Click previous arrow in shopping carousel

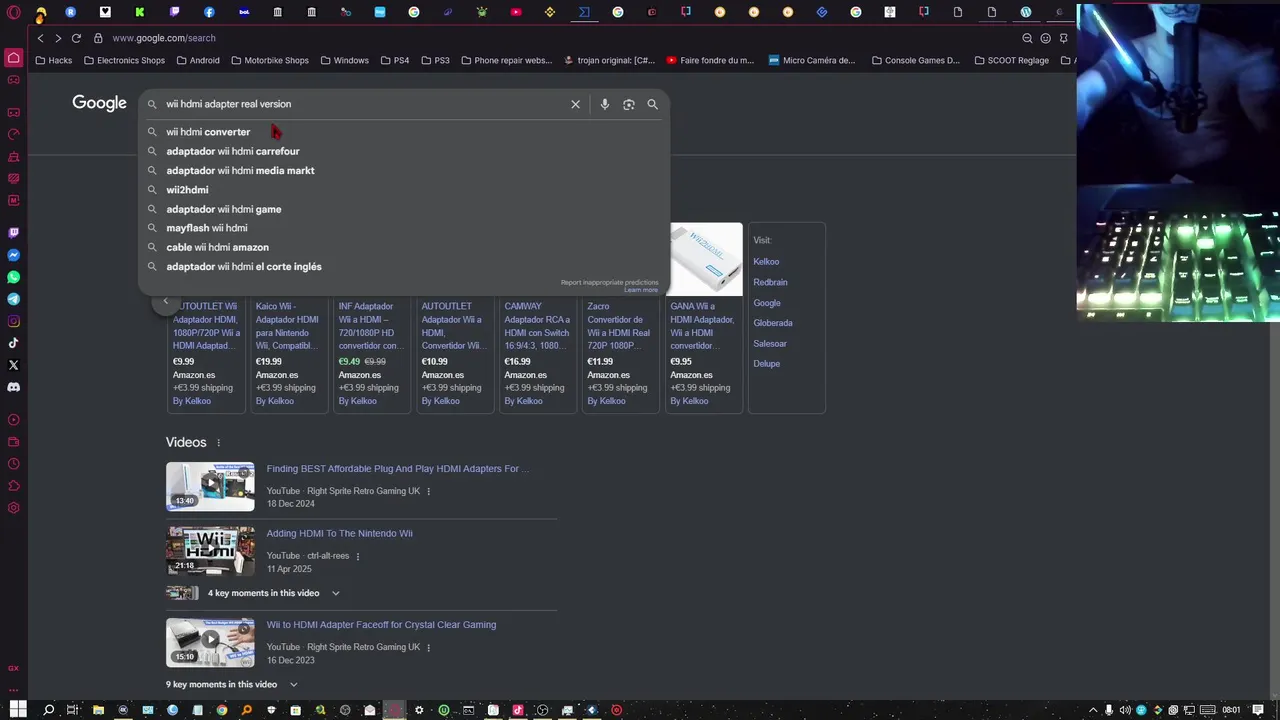(166, 301)
